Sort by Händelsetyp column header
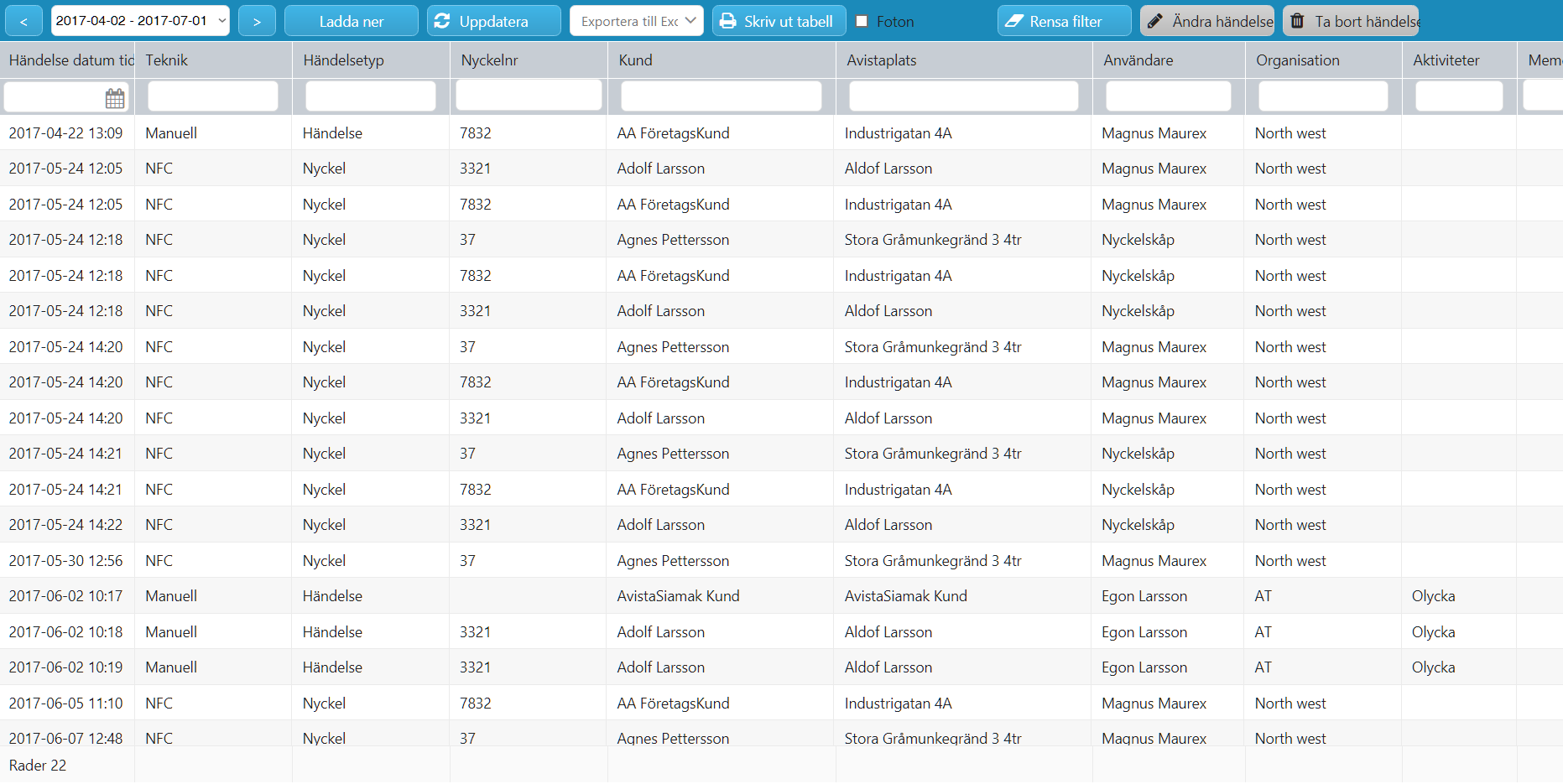 tap(371, 60)
